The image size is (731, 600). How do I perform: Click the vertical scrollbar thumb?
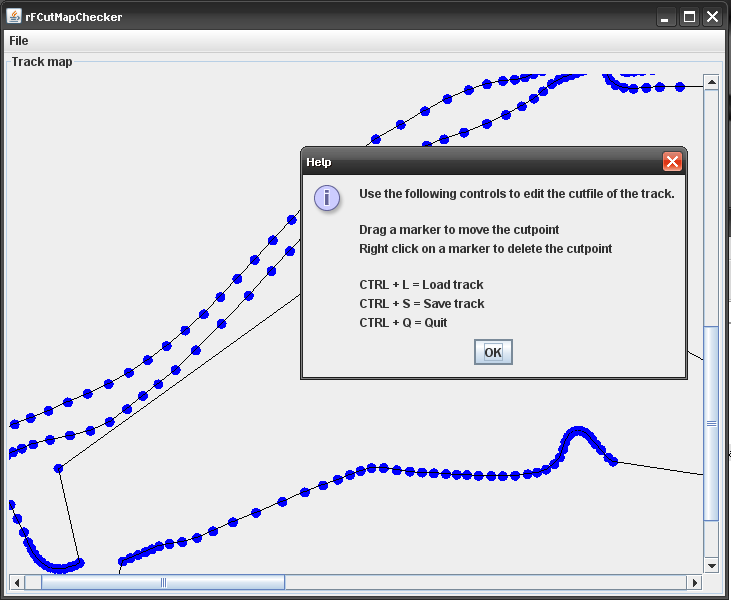click(x=711, y=423)
